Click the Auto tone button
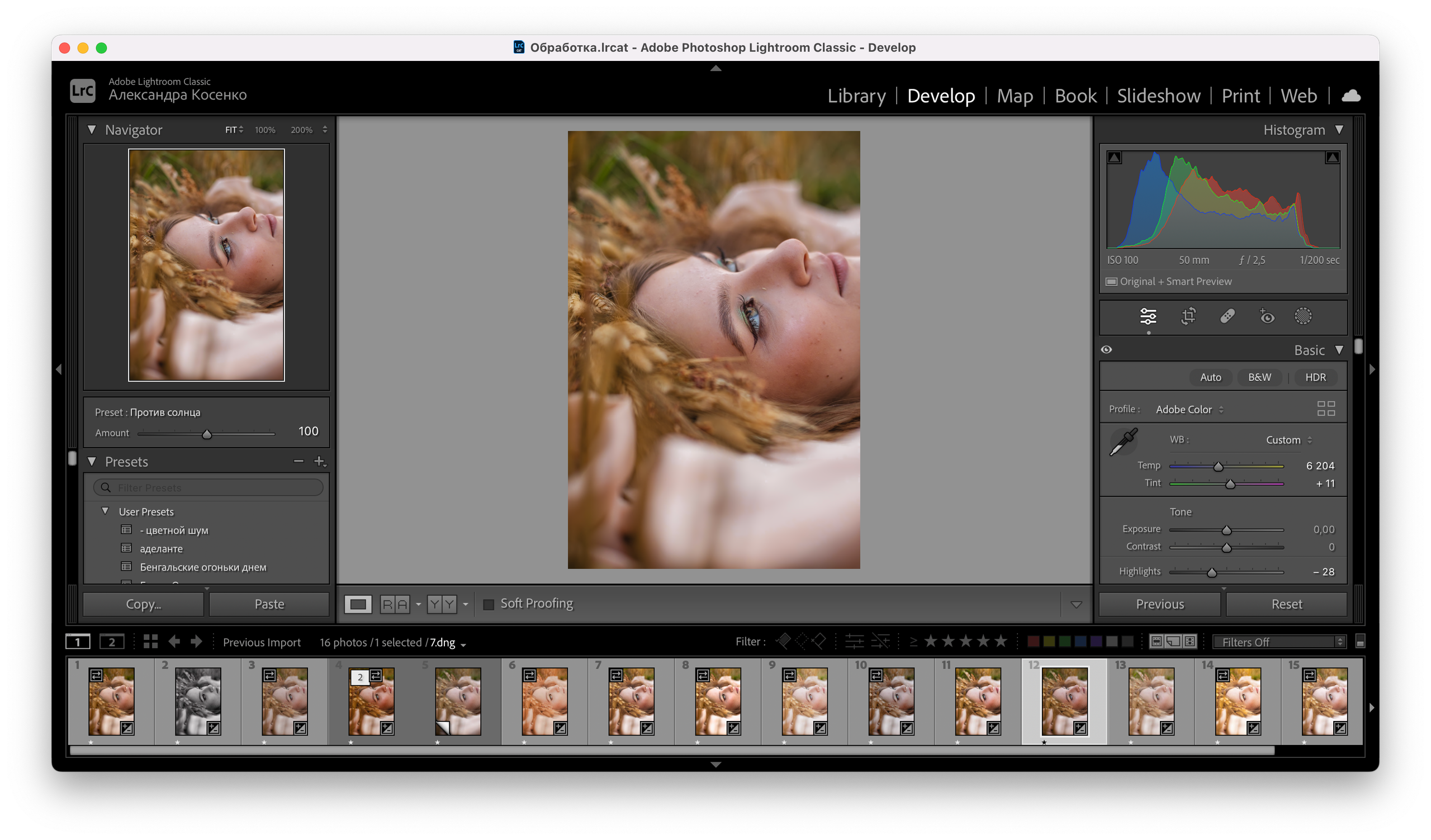This screenshot has height=840, width=1431. 1210,377
